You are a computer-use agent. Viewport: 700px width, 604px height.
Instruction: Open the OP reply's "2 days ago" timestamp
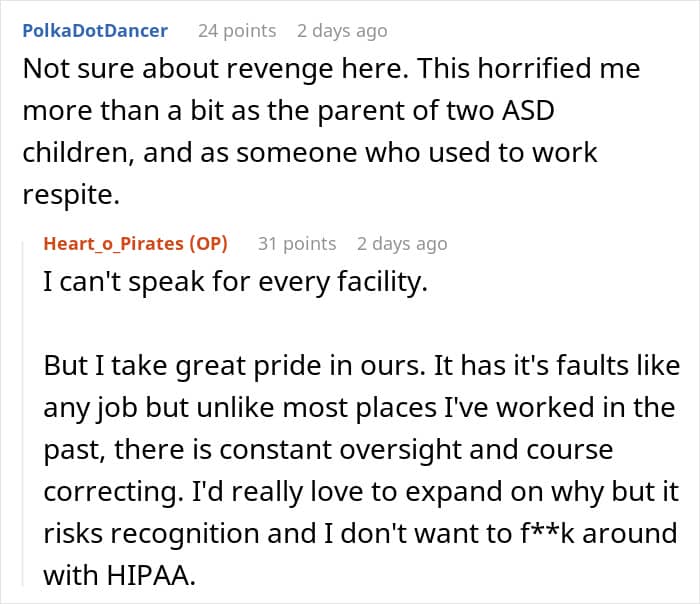click(402, 244)
